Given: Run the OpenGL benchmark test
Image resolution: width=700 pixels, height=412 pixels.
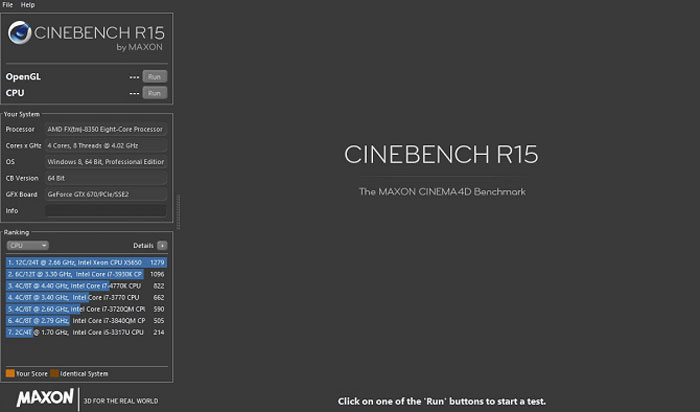Looking at the screenshot, I should pos(154,77).
